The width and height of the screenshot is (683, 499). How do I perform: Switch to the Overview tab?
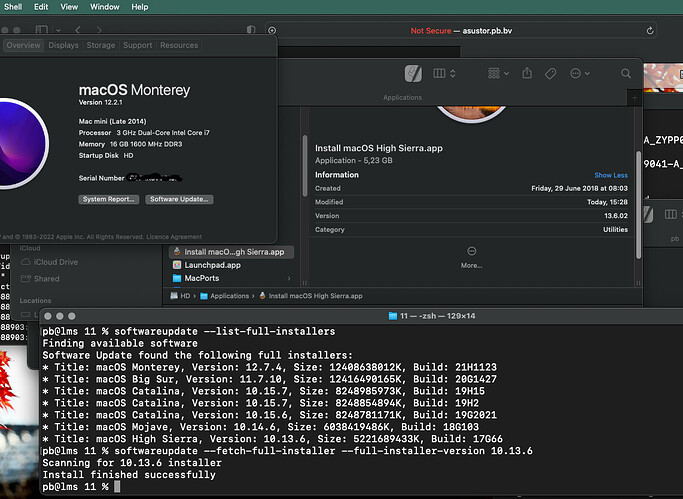pos(24,45)
